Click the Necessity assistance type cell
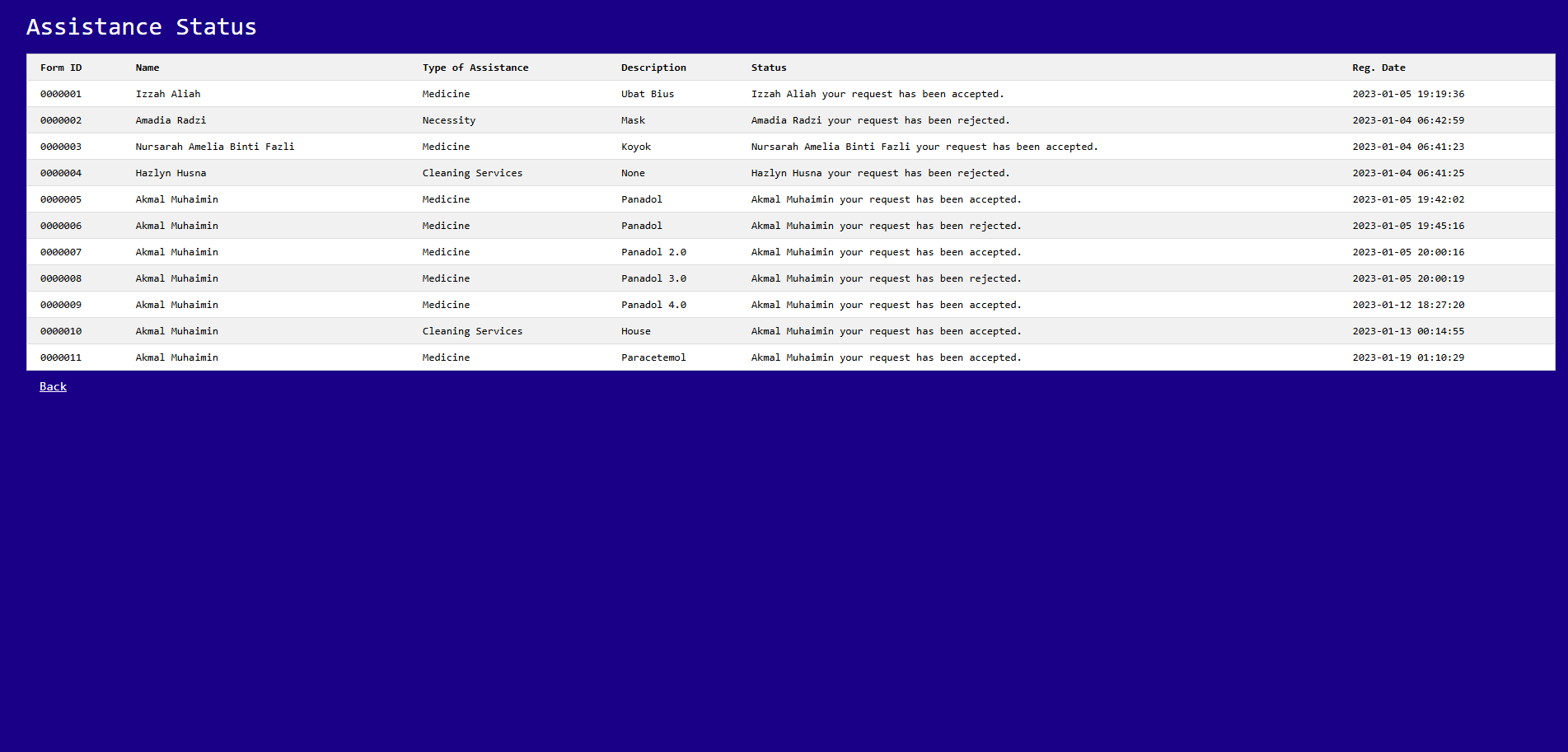 (449, 120)
